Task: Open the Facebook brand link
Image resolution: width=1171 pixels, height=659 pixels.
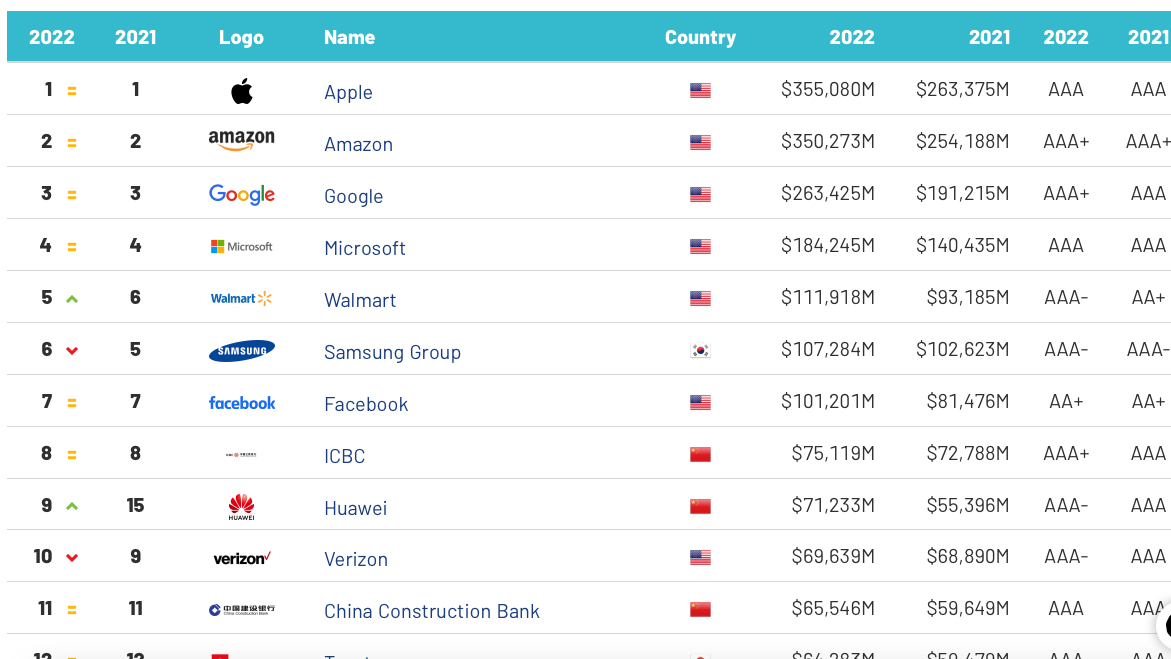Action: pyautogui.click(x=366, y=404)
